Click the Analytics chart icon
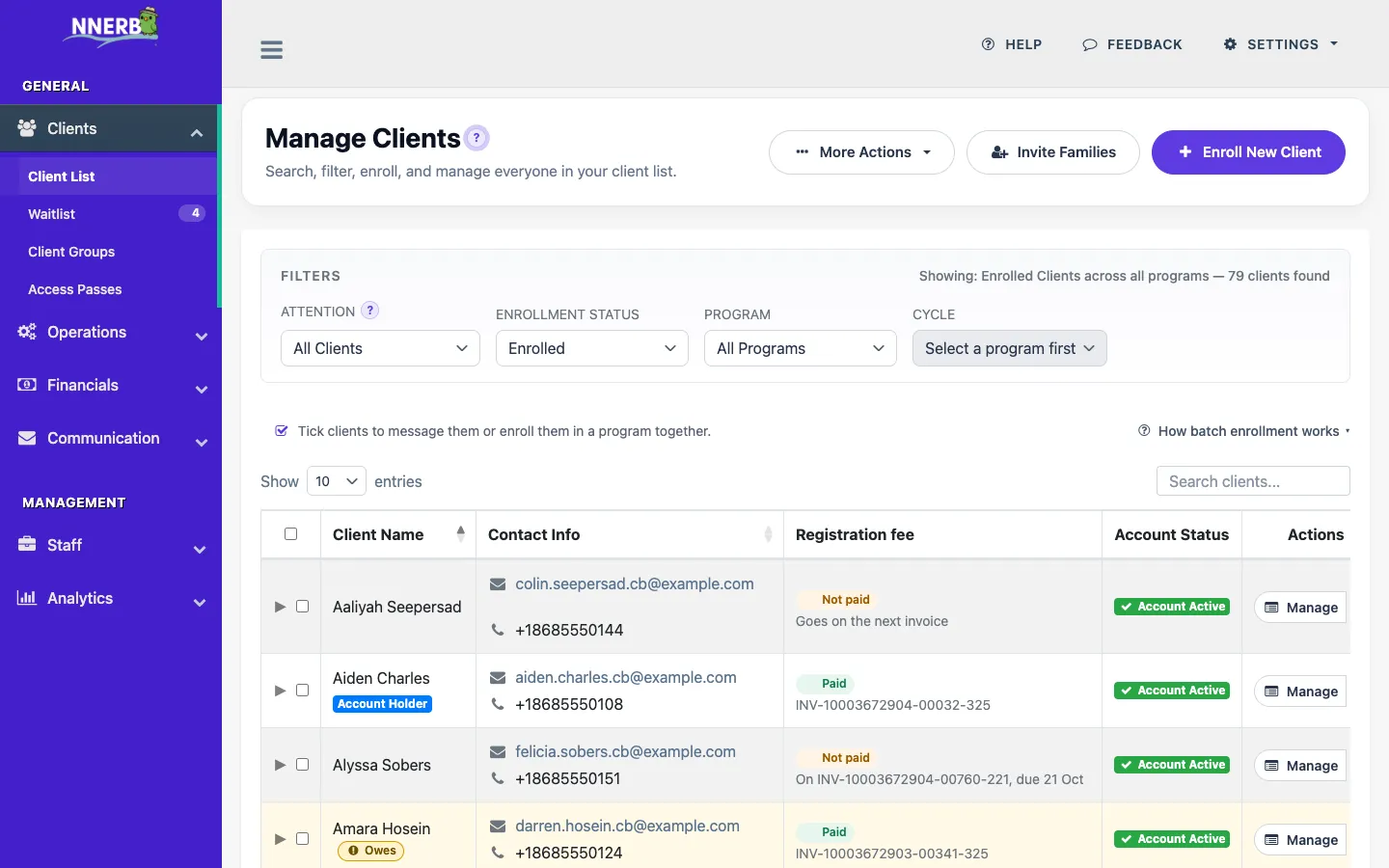The width and height of the screenshot is (1389, 868). (27, 598)
